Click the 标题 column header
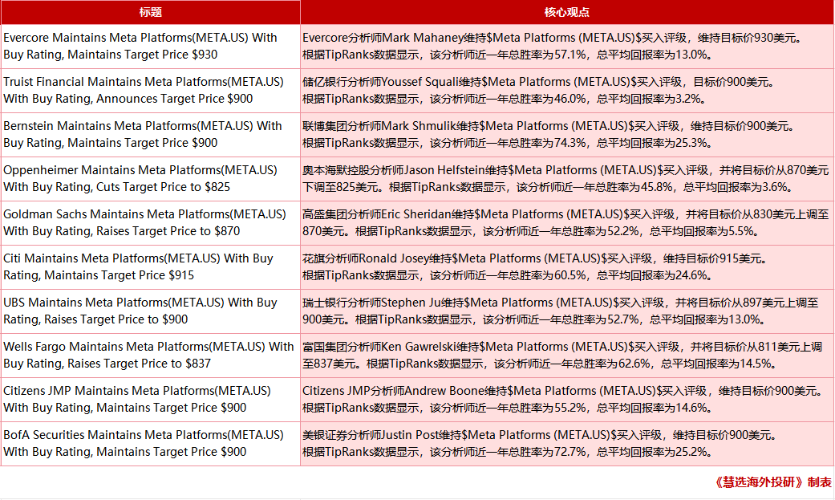 [x=151, y=12]
